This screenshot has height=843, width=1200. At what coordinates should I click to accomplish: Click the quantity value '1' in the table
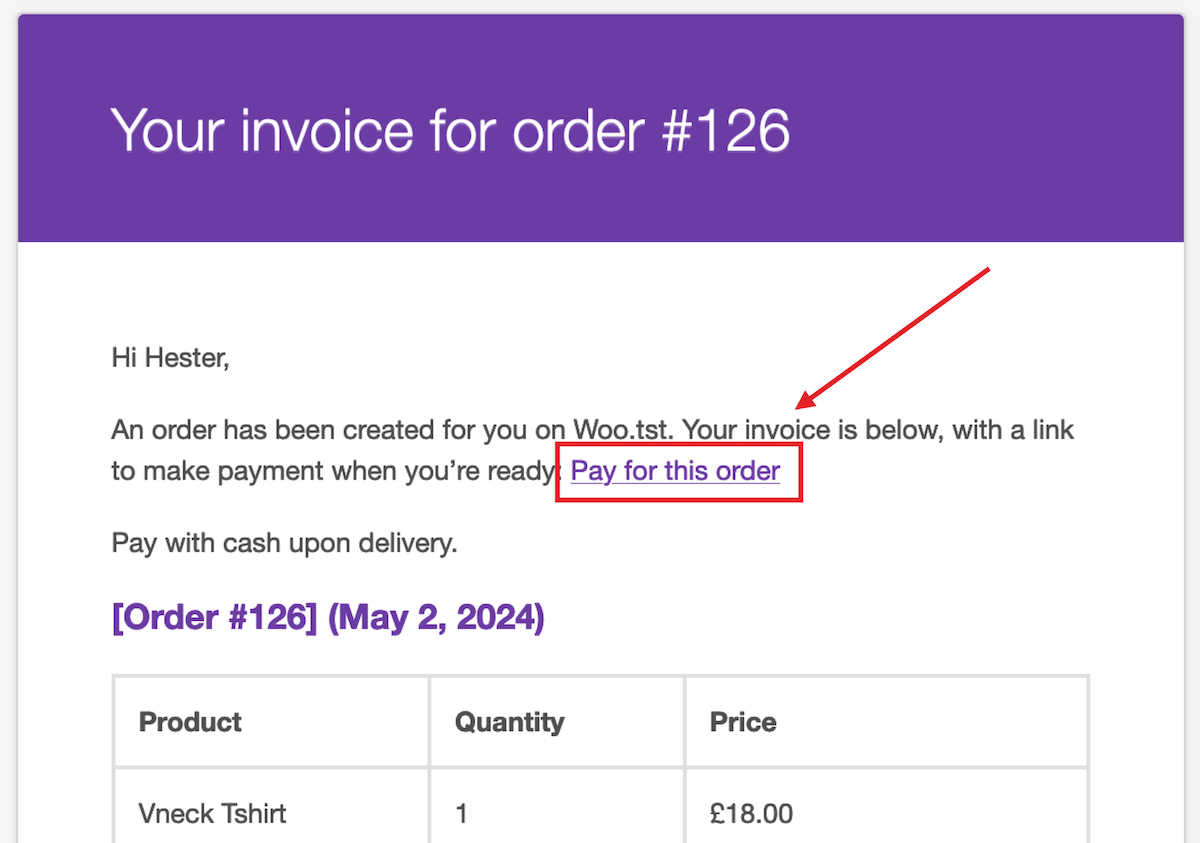click(461, 813)
